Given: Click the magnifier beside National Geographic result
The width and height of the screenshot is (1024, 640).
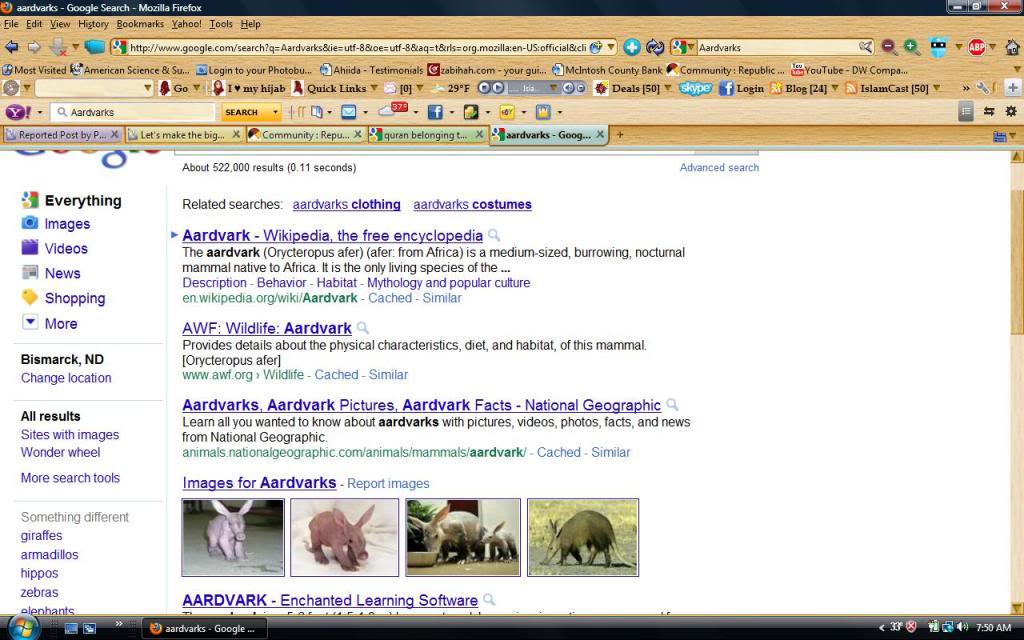Looking at the screenshot, I should click(x=672, y=405).
